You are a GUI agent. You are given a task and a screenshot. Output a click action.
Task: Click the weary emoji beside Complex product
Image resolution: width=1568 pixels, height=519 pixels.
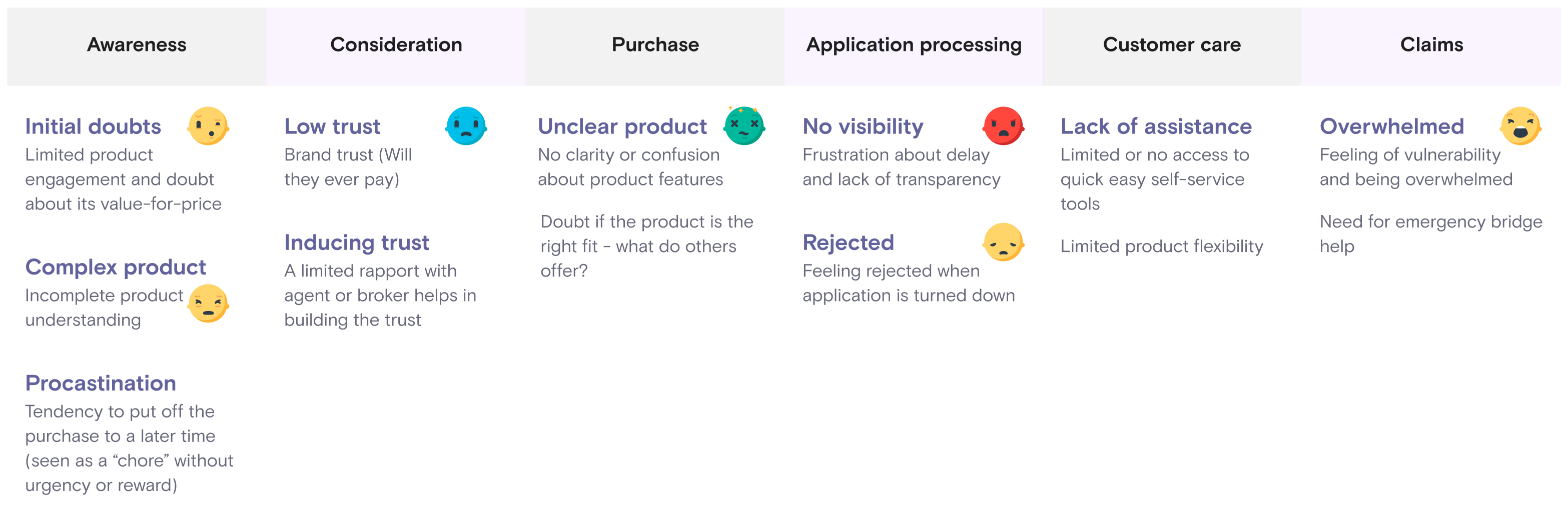(x=208, y=303)
